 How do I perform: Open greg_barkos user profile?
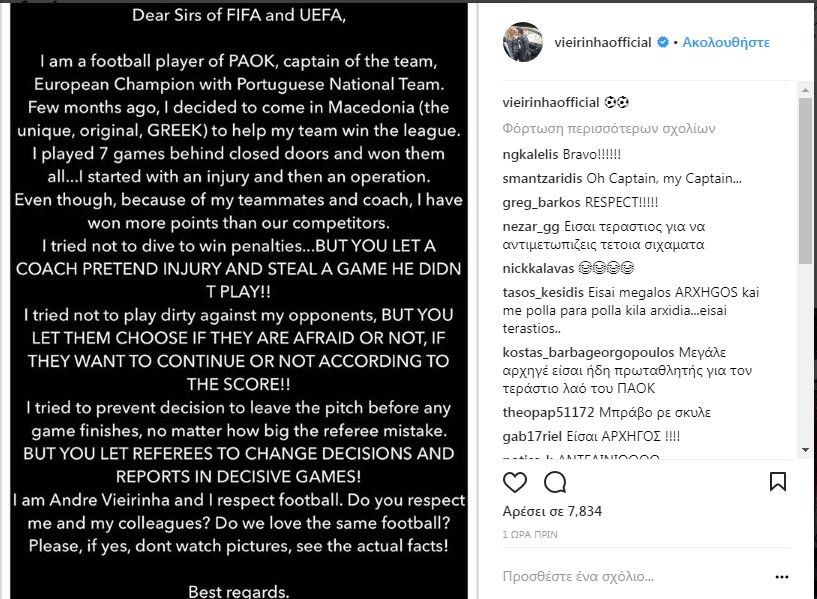click(540, 201)
